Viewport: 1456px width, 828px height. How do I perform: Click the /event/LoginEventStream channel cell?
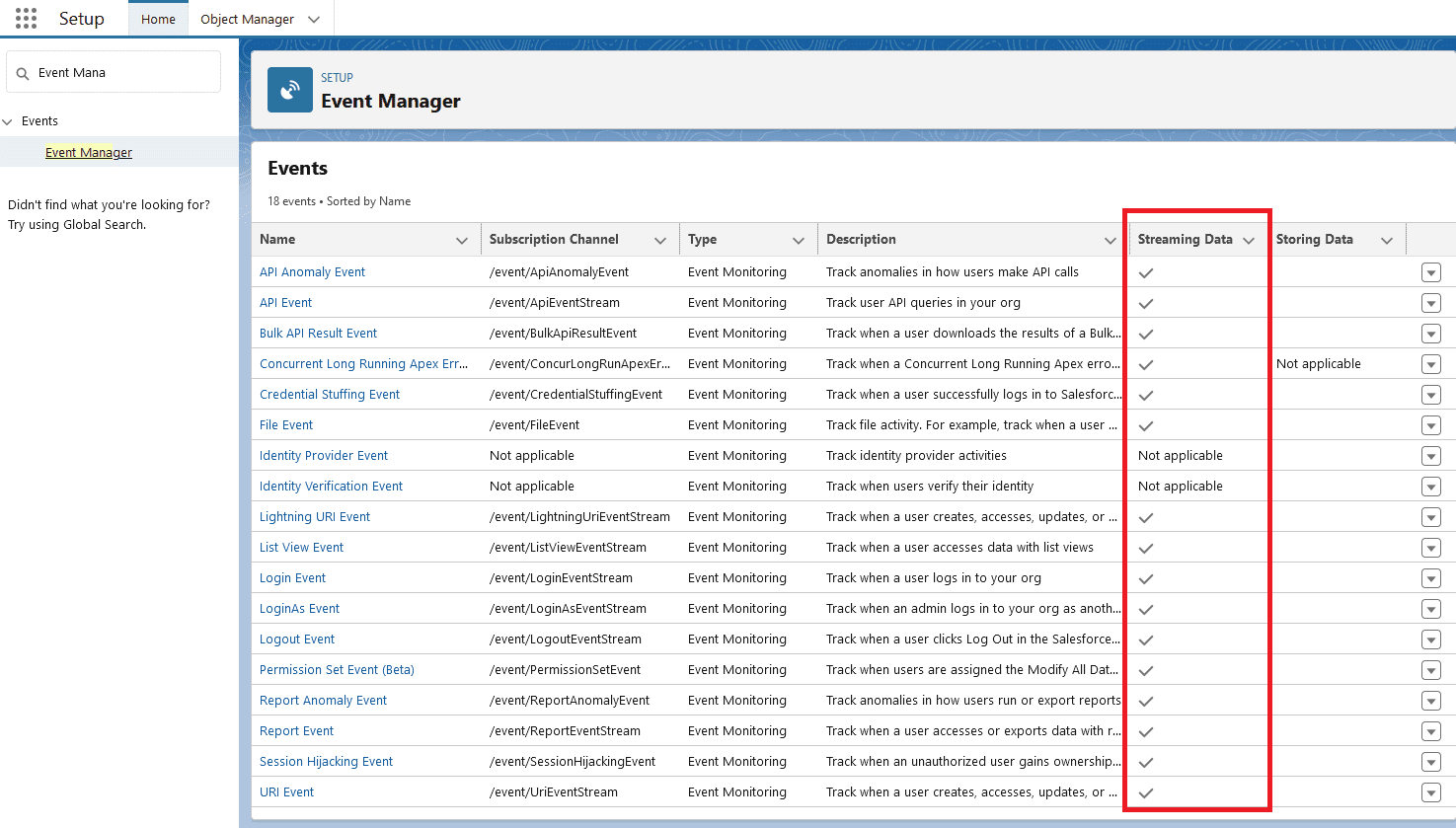coord(561,578)
